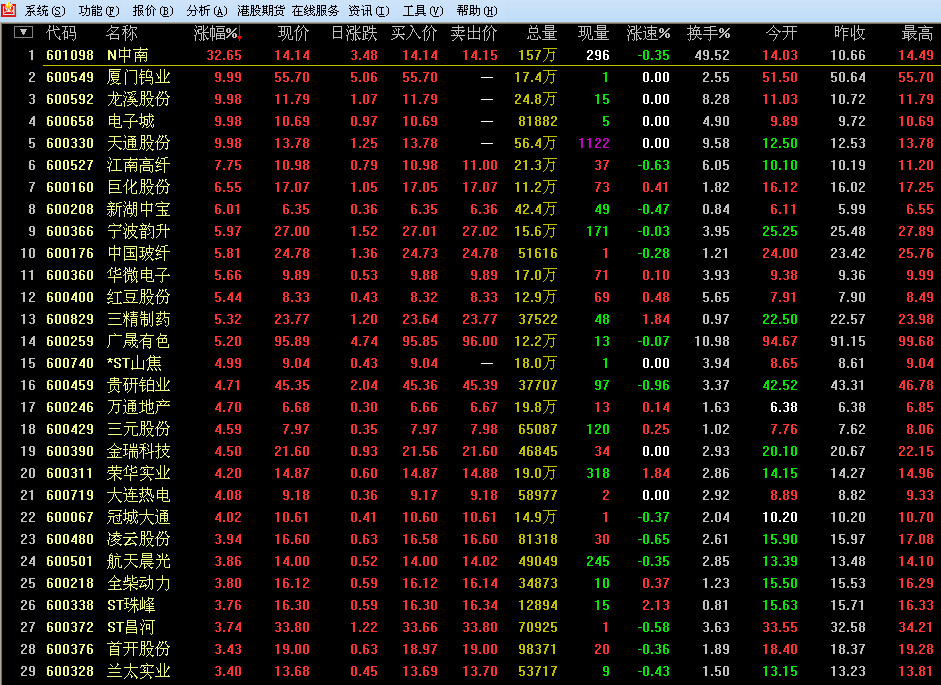Screen dimensions: 941x685
Task: Select stock 中国玻纤 in the list
Action: pos(139,253)
